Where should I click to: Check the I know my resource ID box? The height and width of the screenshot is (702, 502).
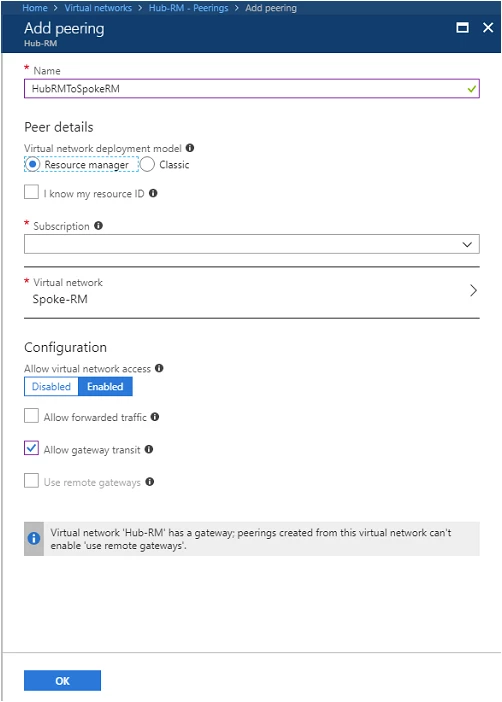click(x=31, y=192)
